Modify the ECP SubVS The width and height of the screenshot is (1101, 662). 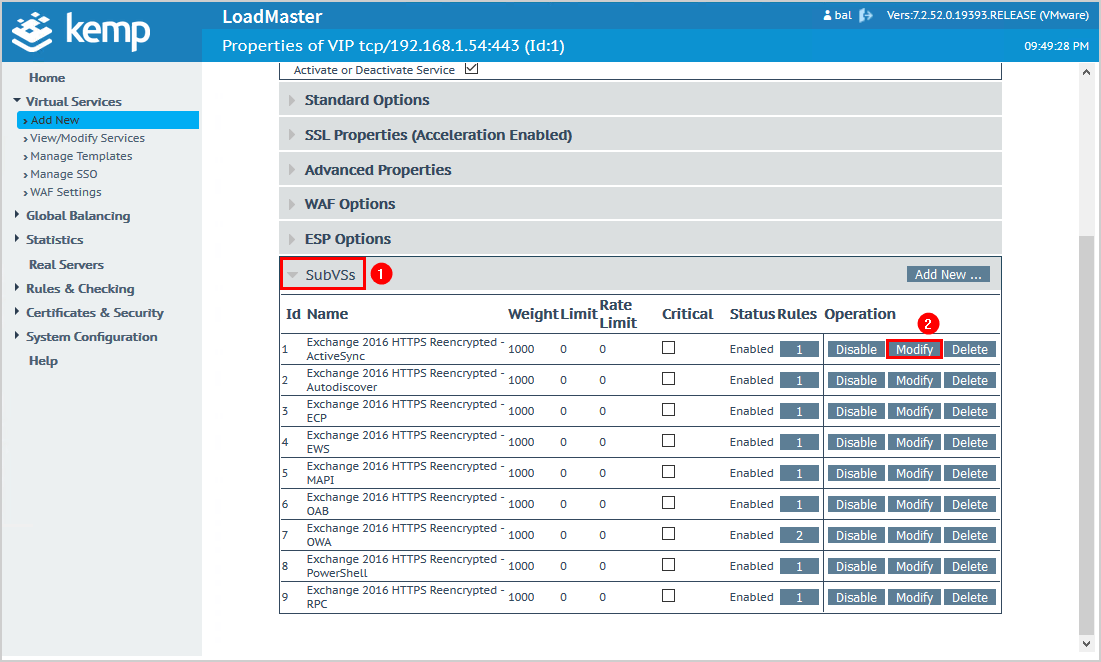point(914,411)
